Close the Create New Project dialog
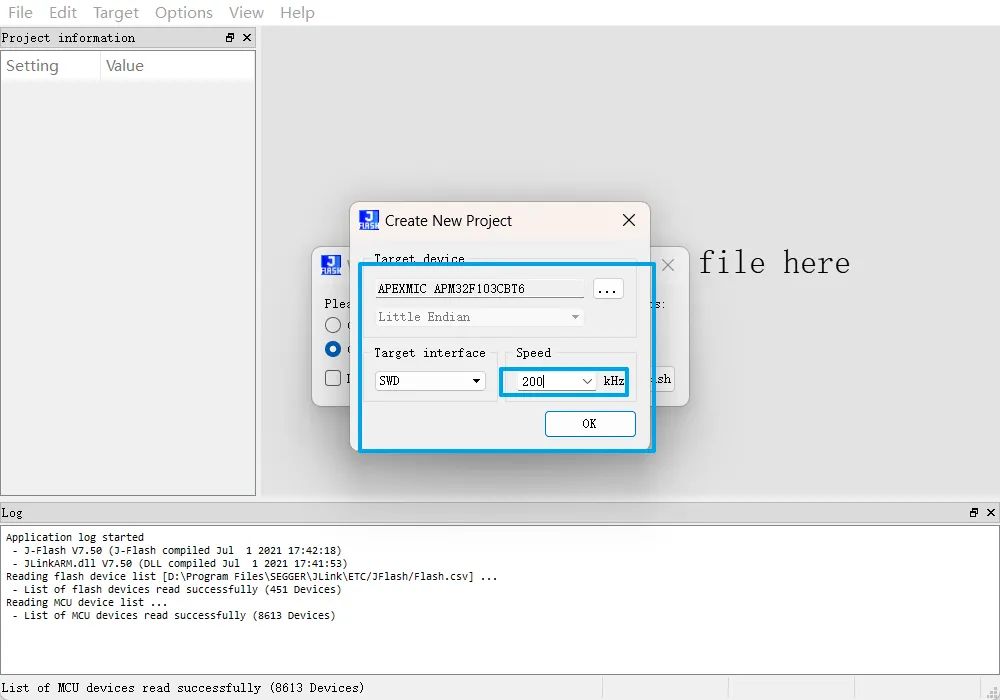 [x=629, y=220]
